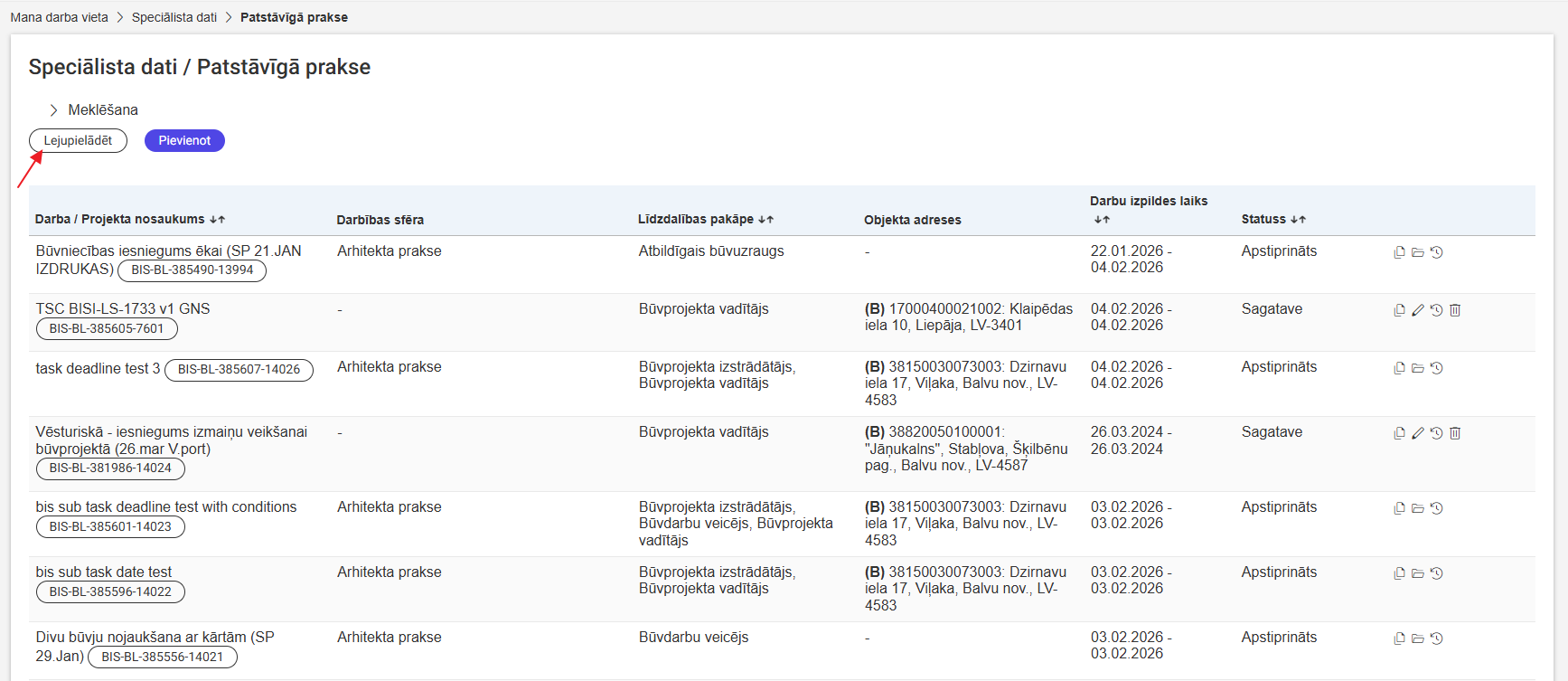
Task: Sort table by Līdzdalības pakāpe
Action: coord(765,220)
